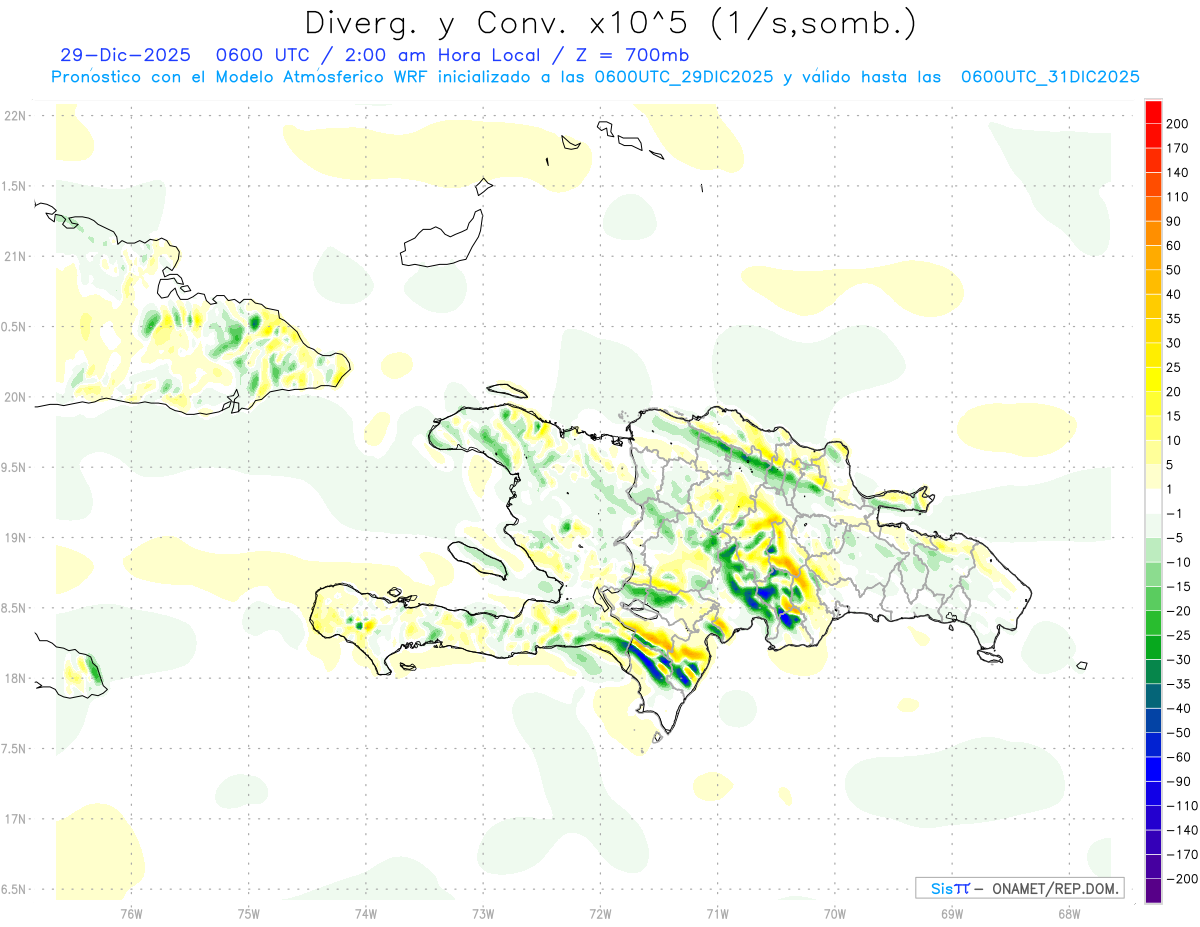
Task: Click the '18N' latitude label
Action: (x=15, y=679)
